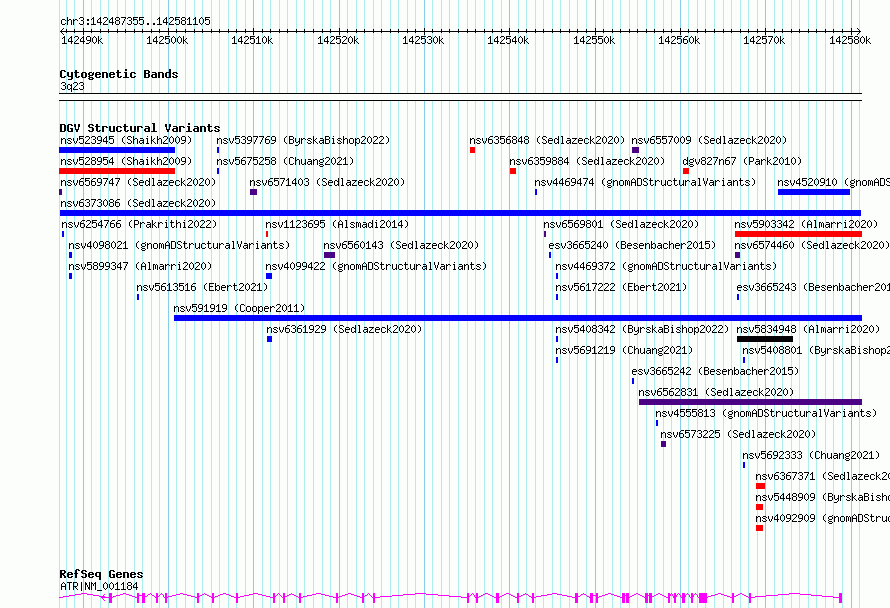This screenshot has width=890, height=608.
Task: Click nsv4098021 (gnomADStructuralVariants) label
Action: click(179, 245)
